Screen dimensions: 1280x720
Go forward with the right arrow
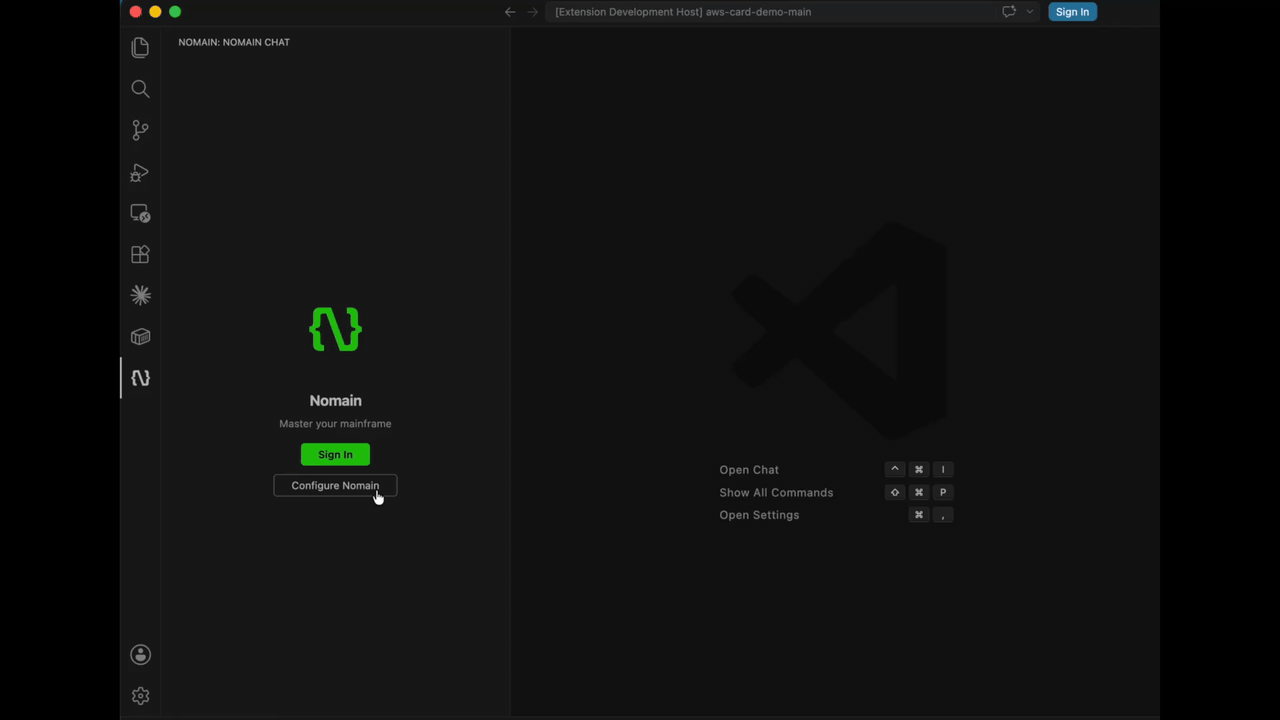[x=532, y=12]
